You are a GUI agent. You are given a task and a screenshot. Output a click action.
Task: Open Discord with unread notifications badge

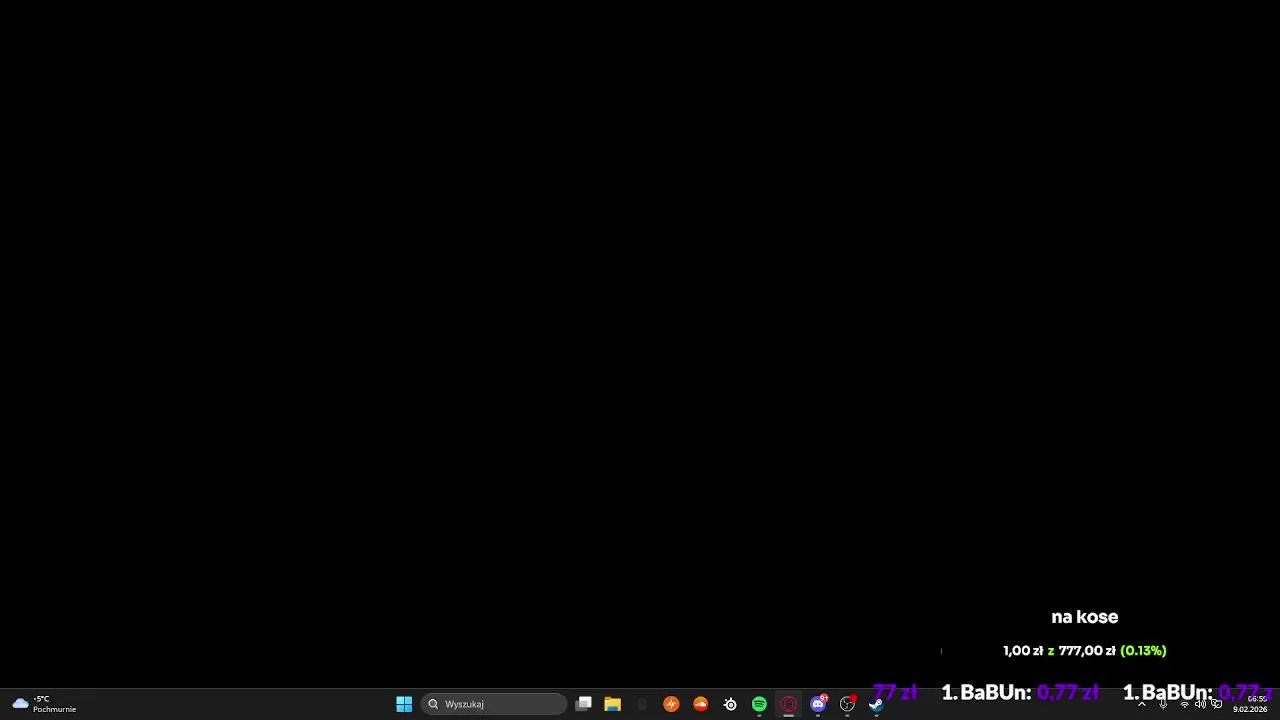pos(818,704)
